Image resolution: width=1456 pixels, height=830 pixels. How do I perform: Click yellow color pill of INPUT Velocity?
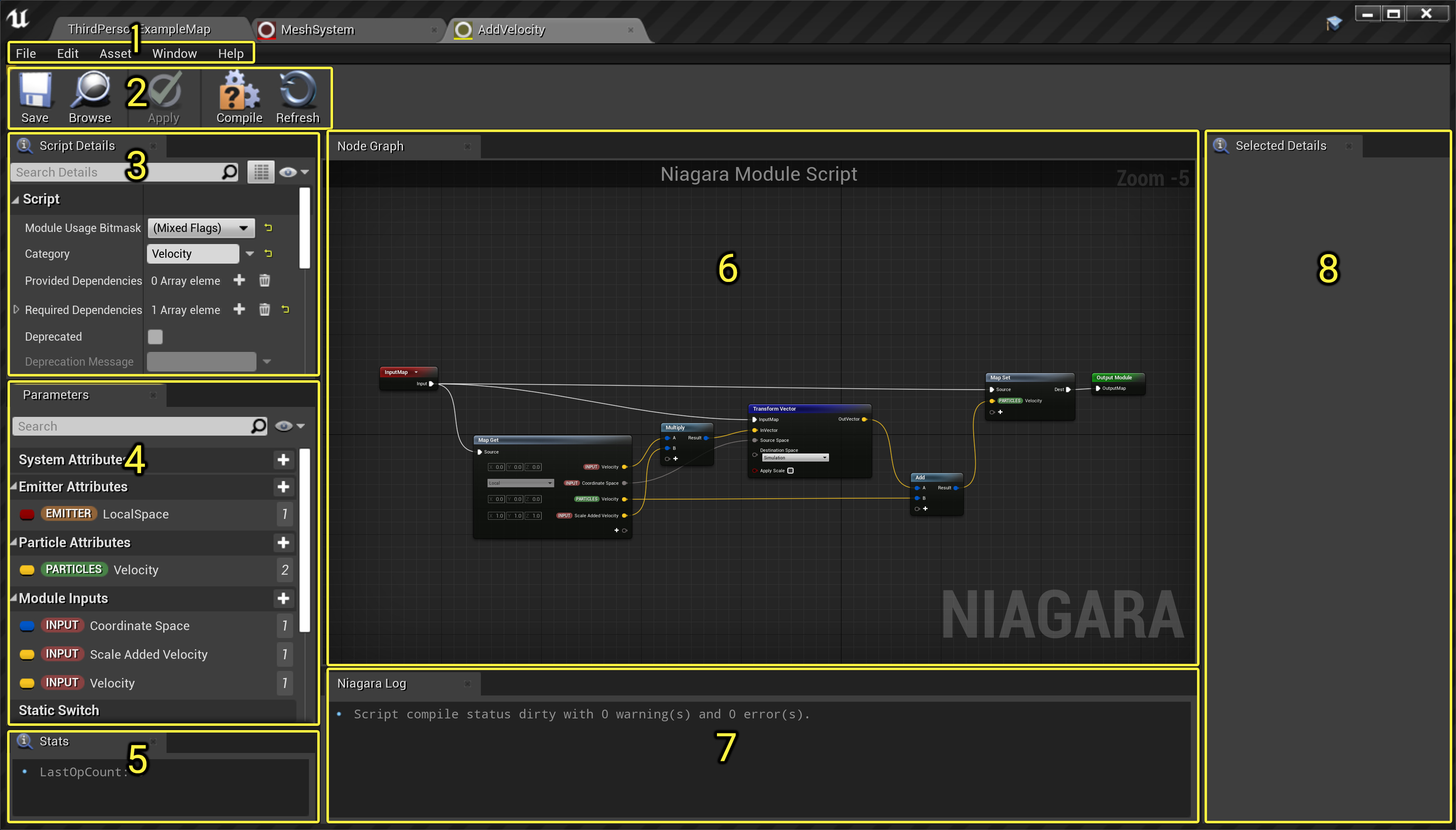(x=27, y=683)
